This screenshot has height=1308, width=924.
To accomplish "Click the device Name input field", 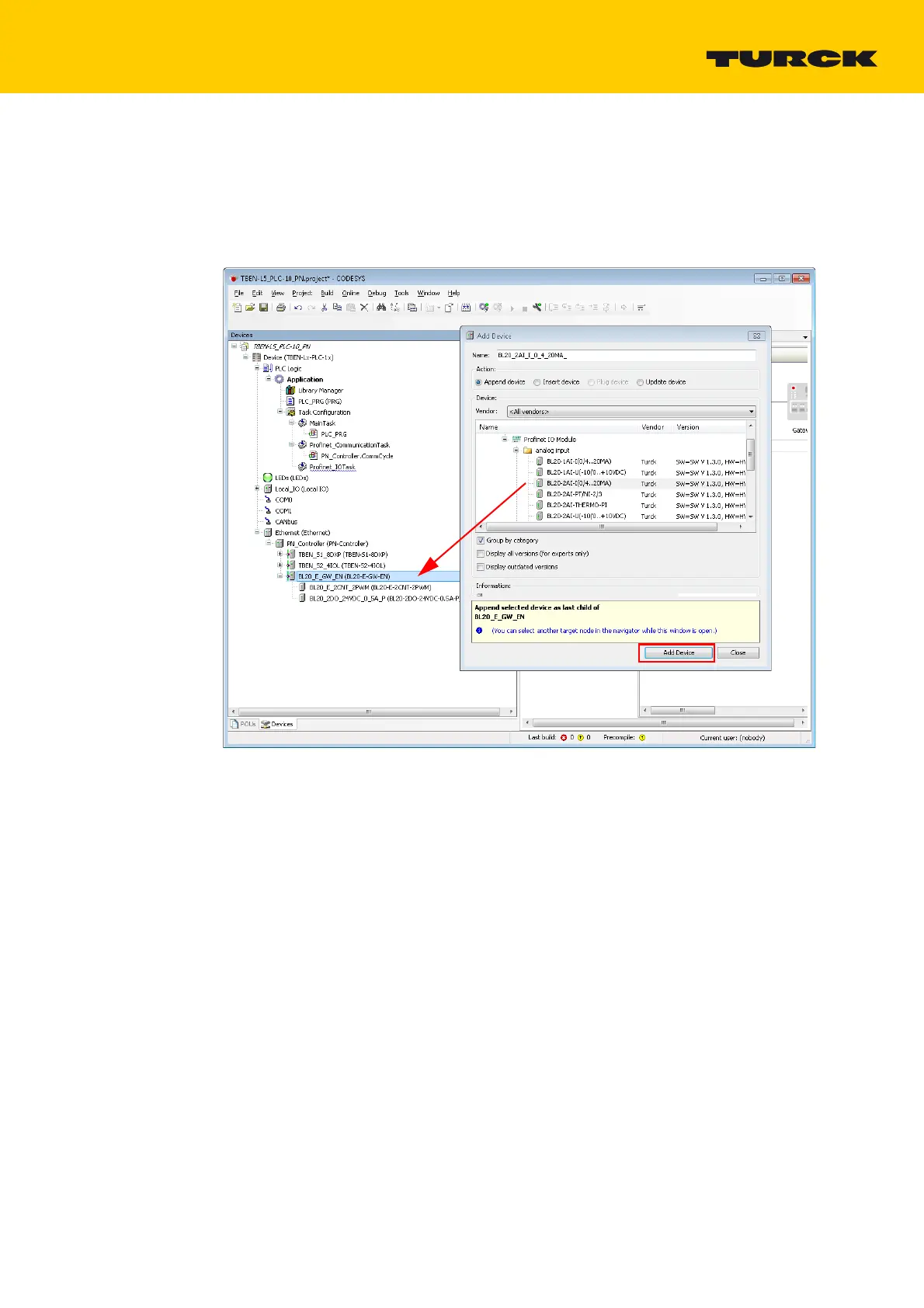I will tap(625, 355).
